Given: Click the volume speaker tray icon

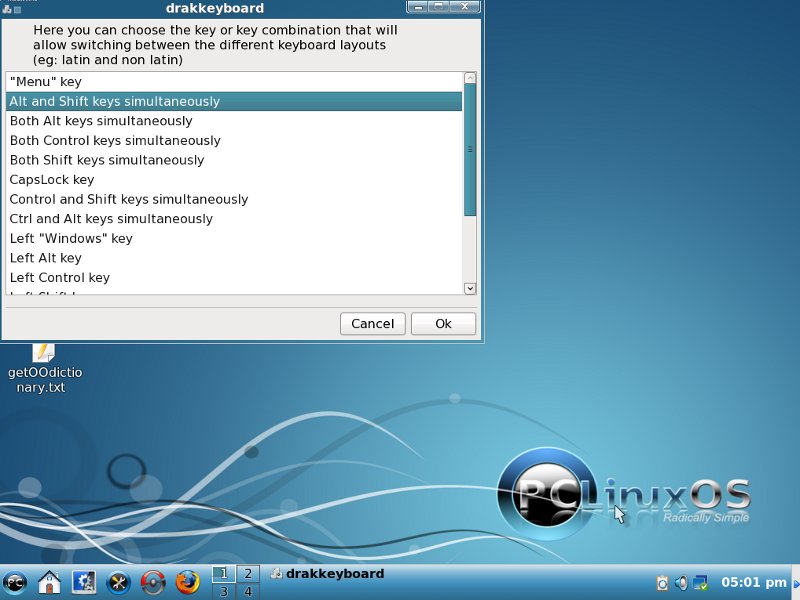Looking at the screenshot, I should pos(681,582).
